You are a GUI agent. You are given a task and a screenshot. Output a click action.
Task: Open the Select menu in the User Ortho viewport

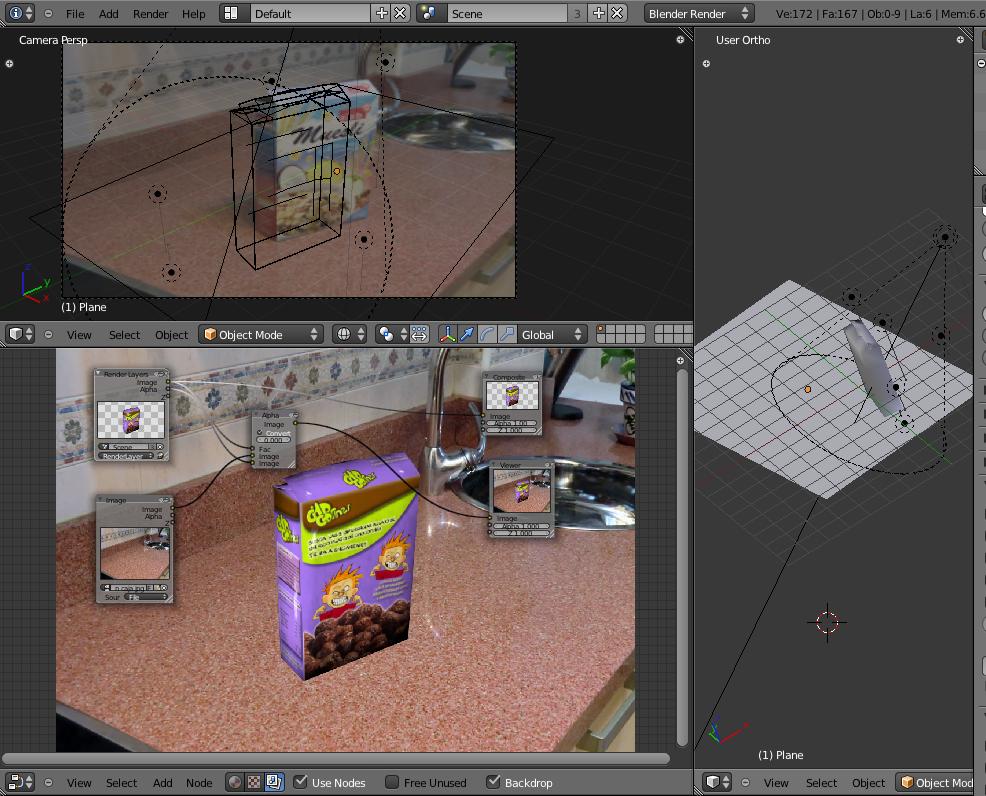(821, 783)
